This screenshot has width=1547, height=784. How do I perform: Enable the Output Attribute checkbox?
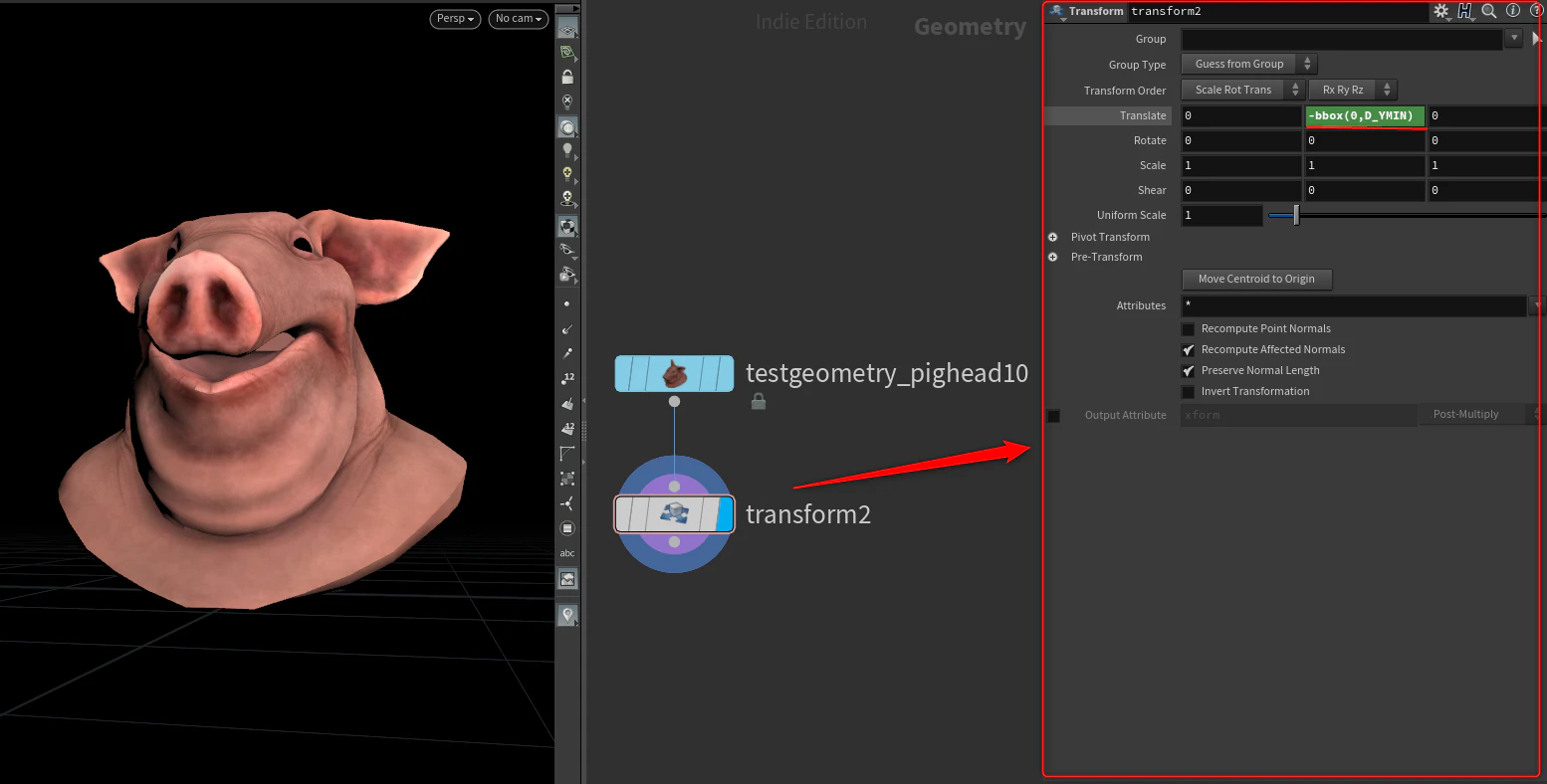[x=1053, y=416]
